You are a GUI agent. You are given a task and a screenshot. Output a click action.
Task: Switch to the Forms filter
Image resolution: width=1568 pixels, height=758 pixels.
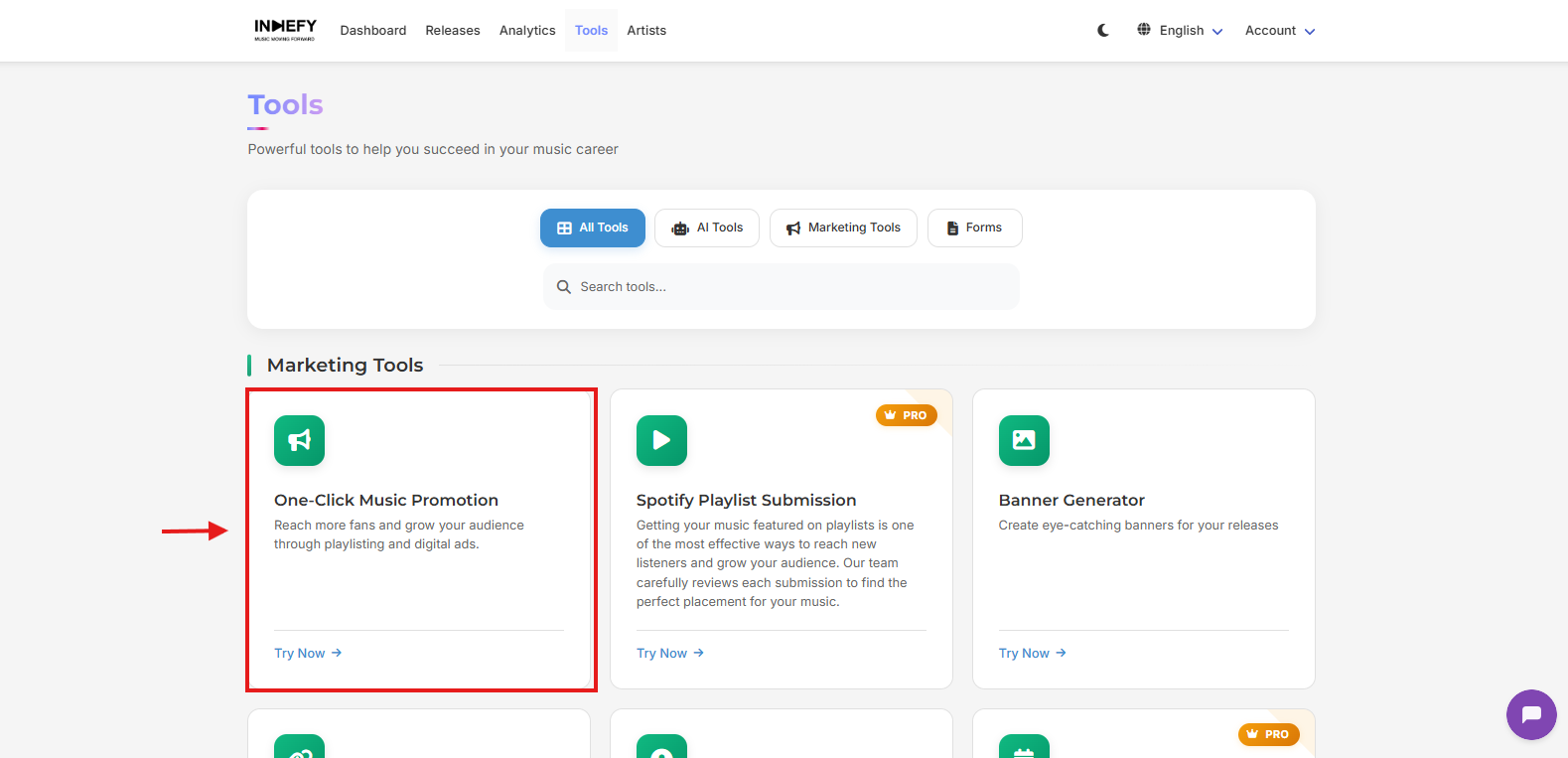click(974, 227)
